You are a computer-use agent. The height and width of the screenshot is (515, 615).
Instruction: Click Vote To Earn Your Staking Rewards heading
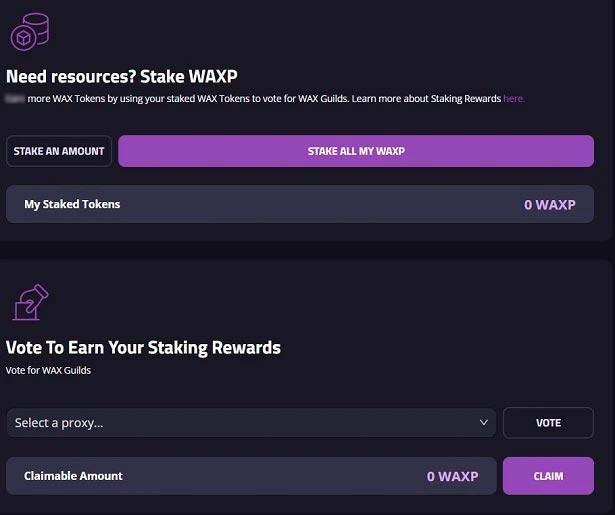144,348
